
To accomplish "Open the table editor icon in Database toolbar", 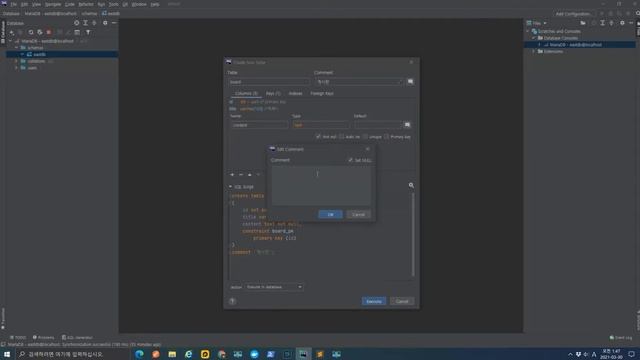I will click(x=77, y=32).
